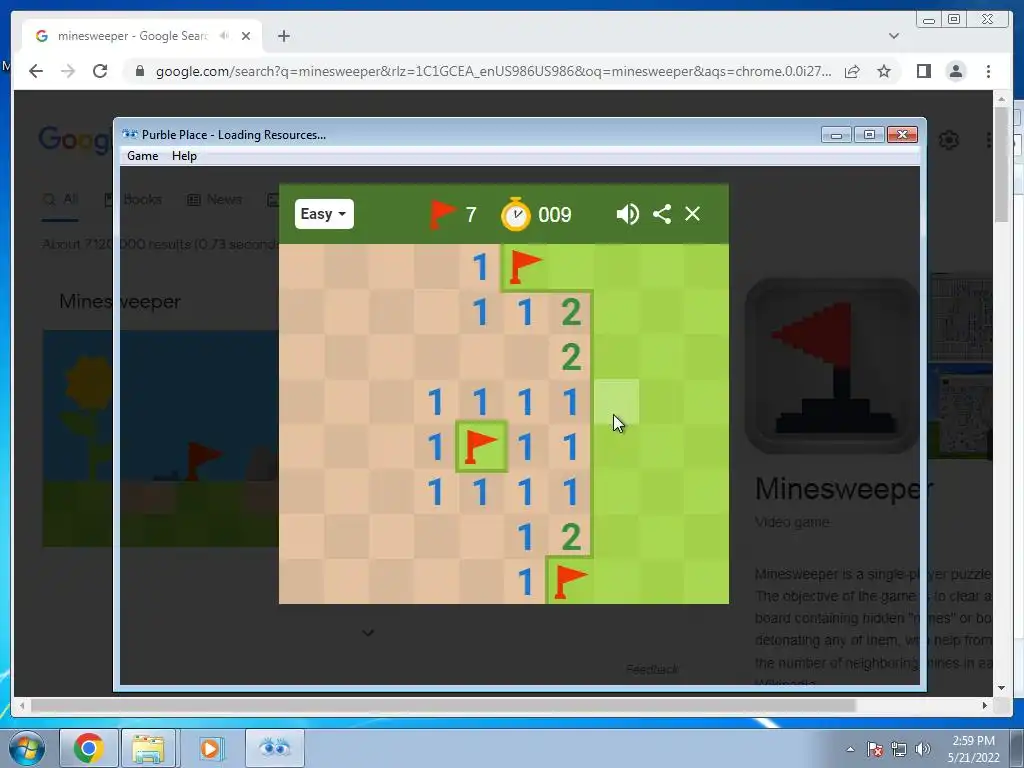
Task: Expand the tab search chevron
Action: click(894, 36)
